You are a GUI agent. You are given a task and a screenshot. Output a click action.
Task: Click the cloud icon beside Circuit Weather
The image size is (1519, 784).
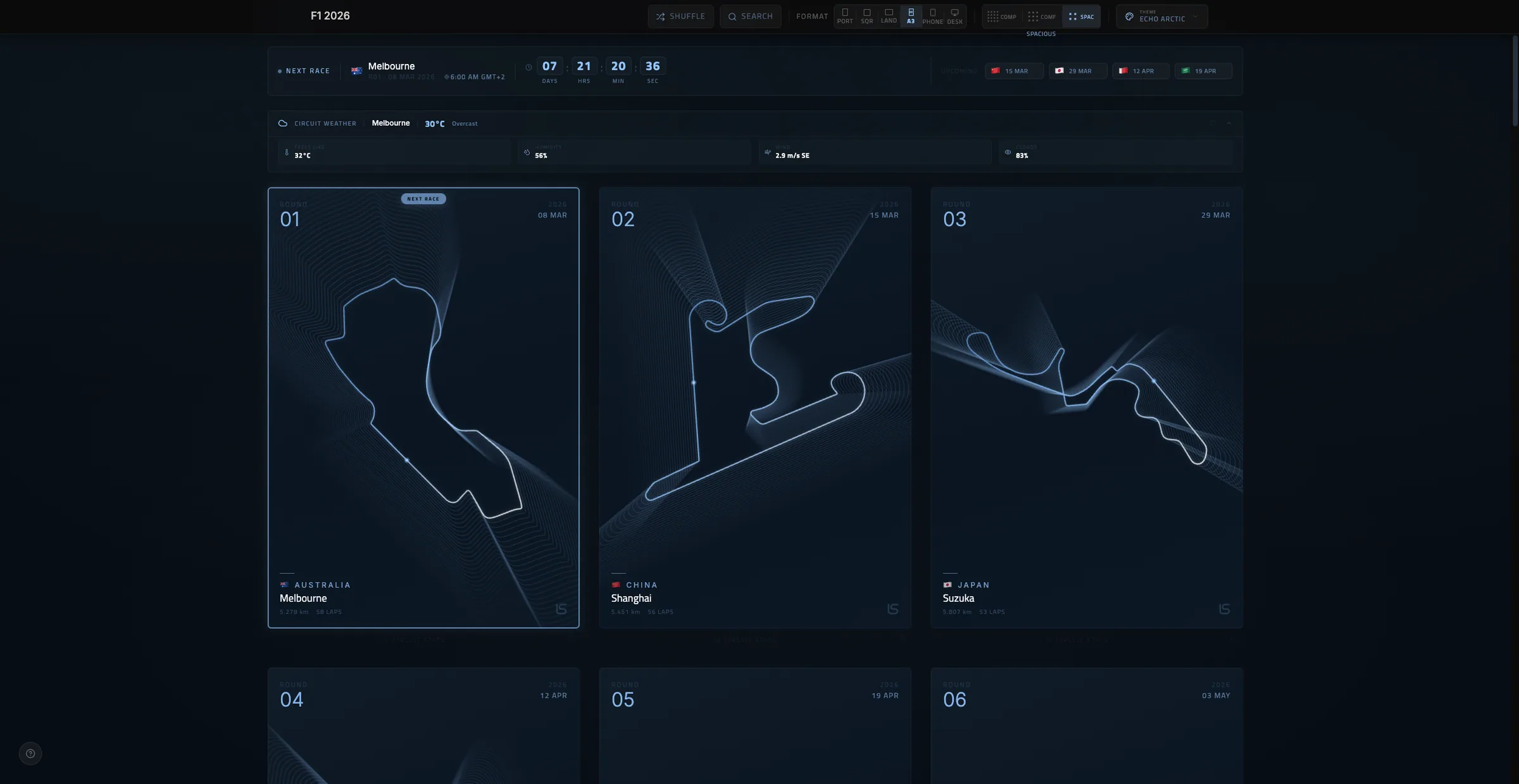[283, 123]
